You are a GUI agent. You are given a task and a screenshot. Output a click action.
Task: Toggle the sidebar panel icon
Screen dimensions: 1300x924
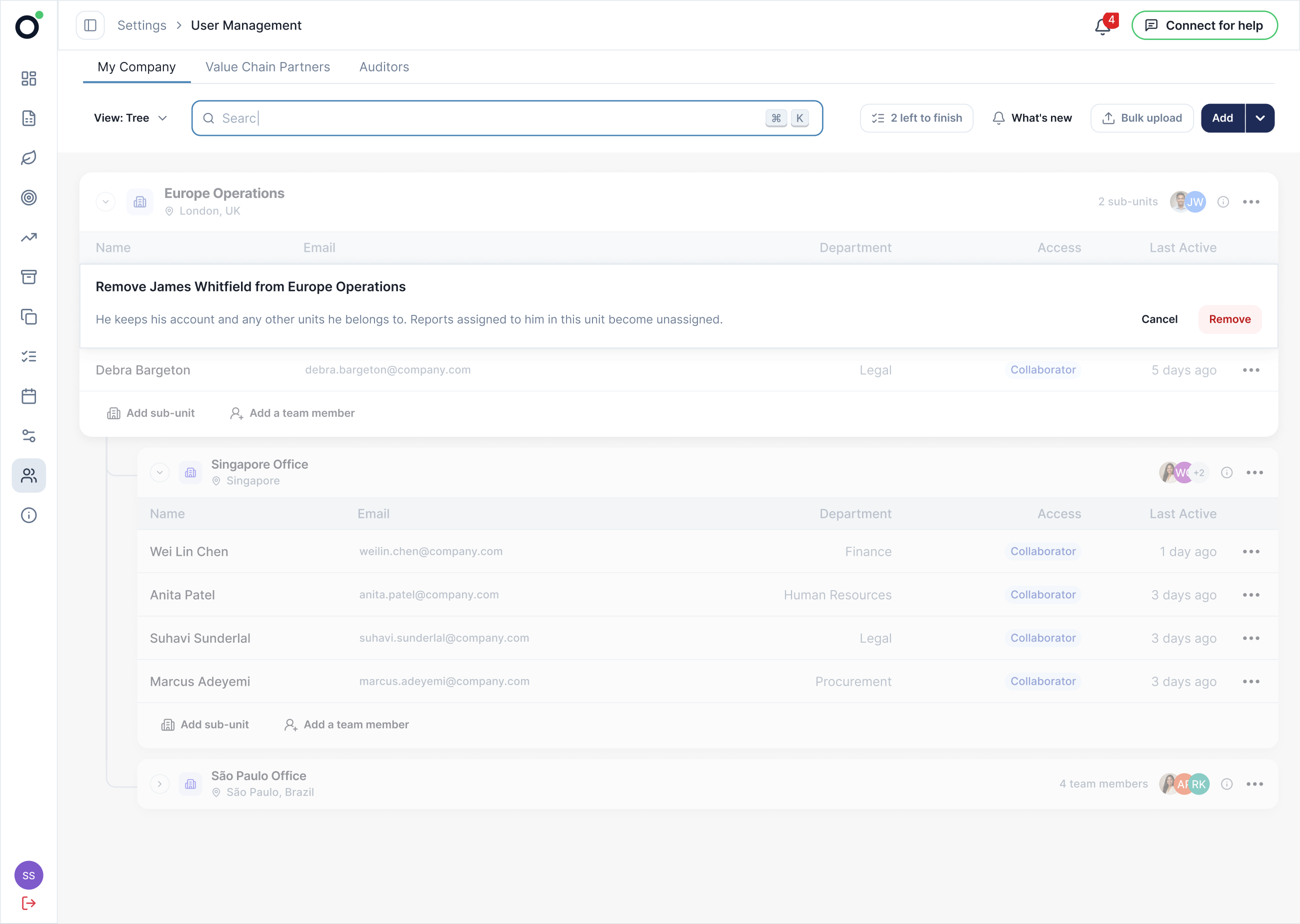pos(90,25)
